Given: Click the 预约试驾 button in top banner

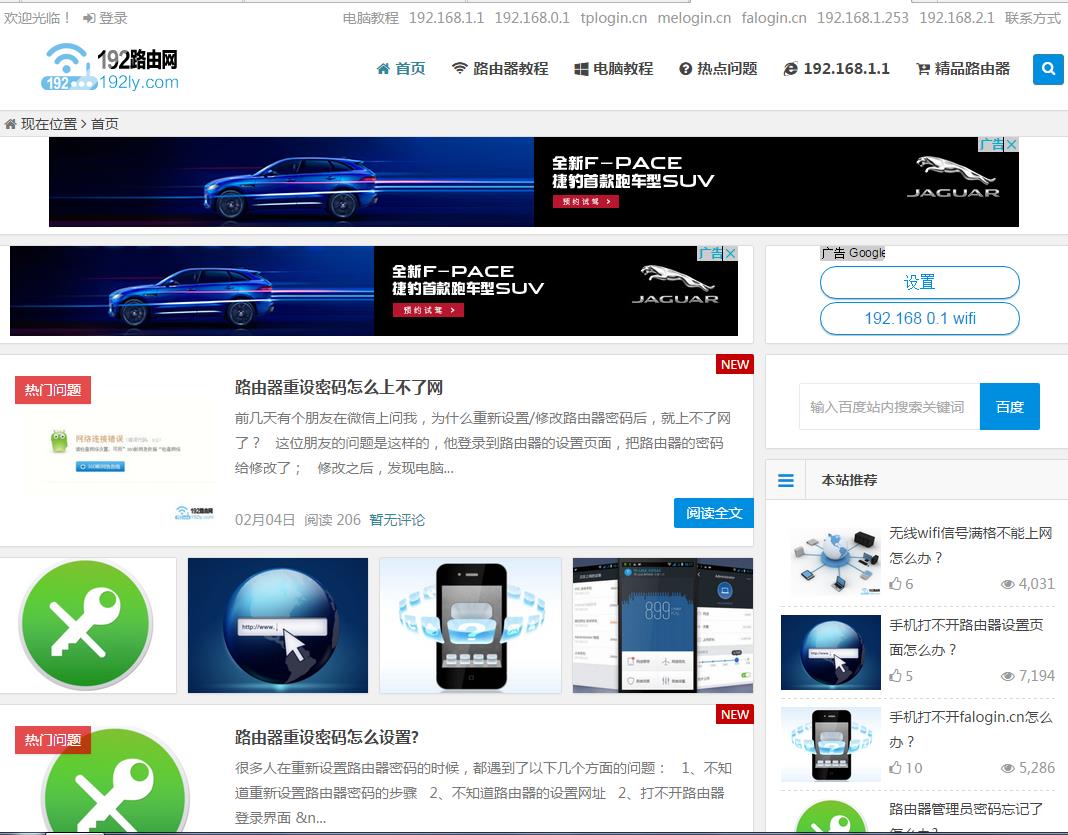Looking at the screenshot, I should [586, 202].
